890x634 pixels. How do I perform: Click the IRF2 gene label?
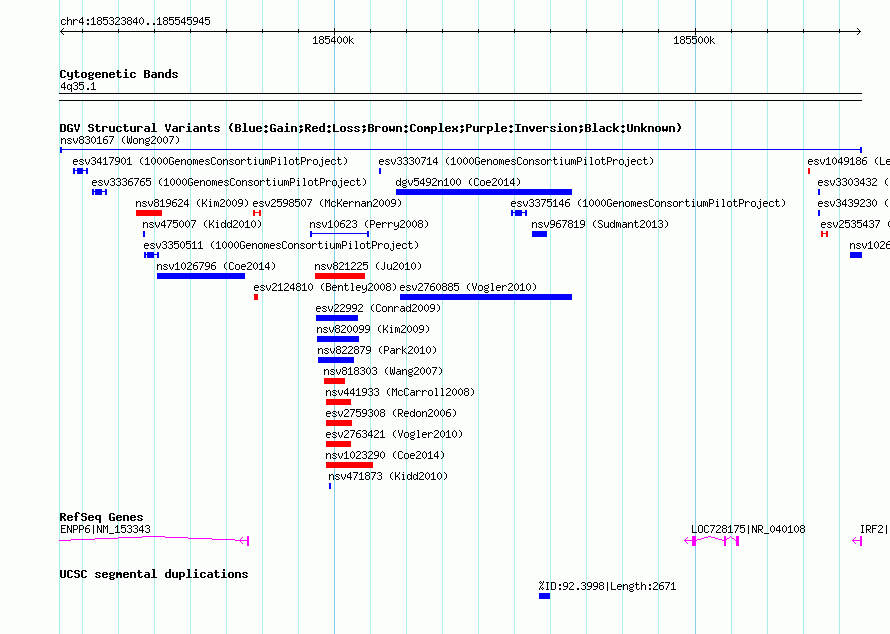(874, 530)
